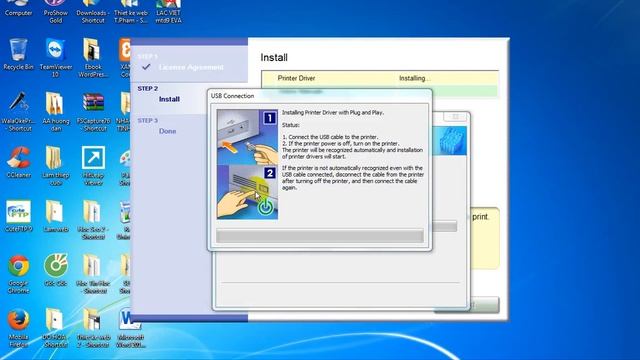This screenshot has height=360, width=640.
Task: Open the Hoc Seo folder shortcut
Action: [93, 219]
